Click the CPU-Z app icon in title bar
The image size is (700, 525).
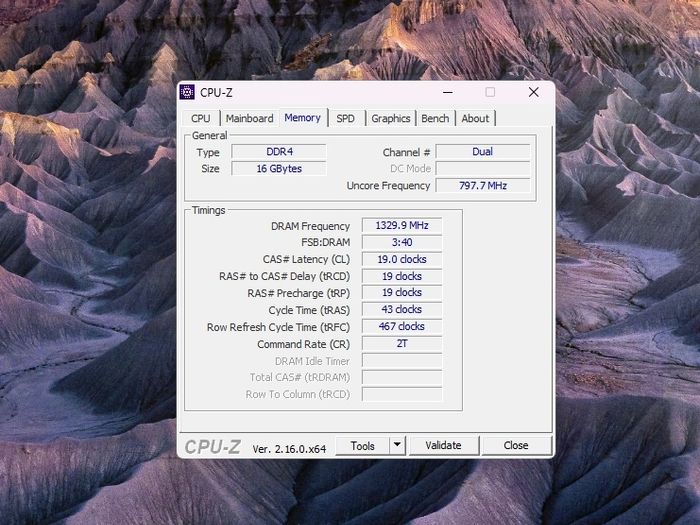tap(187, 92)
